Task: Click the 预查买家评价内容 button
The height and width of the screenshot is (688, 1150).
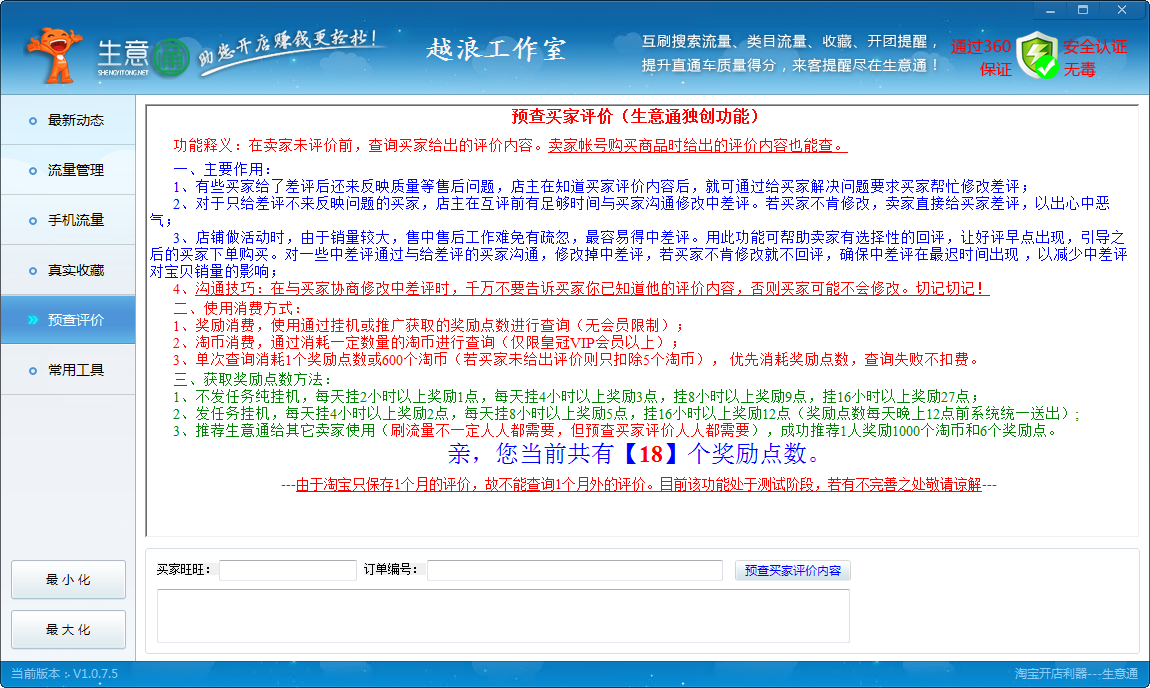Action: click(x=793, y=571)
